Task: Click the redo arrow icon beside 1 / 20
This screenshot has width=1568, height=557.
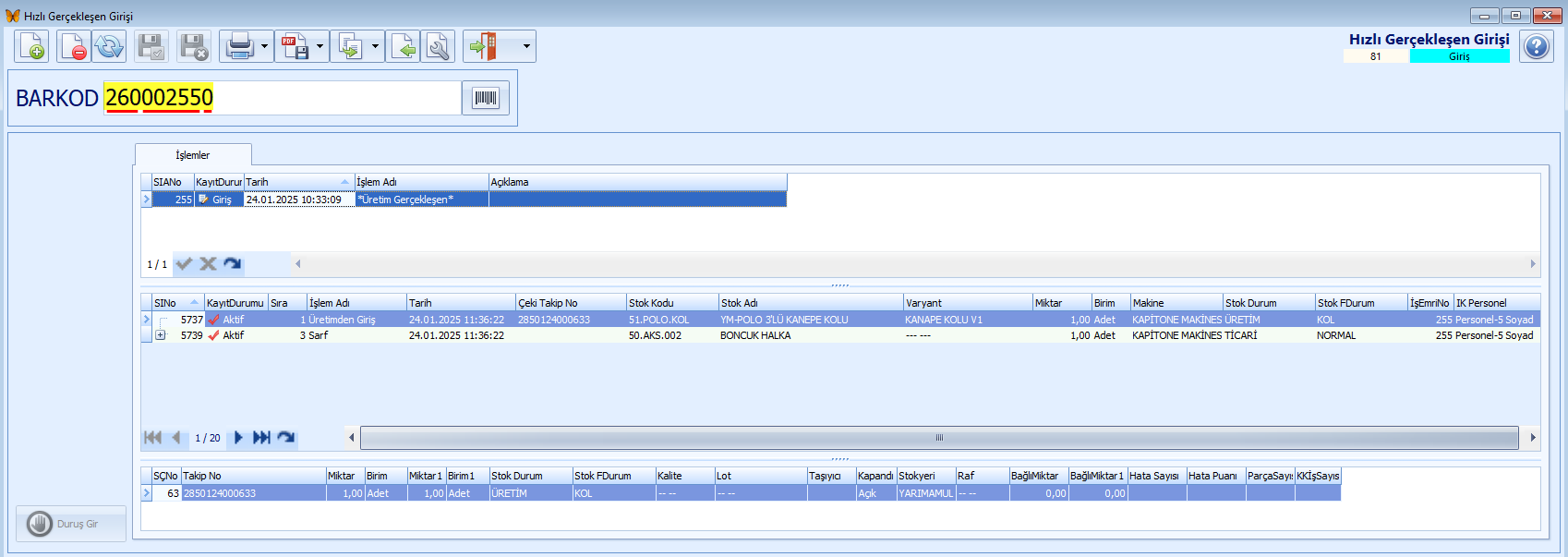Action: click(286, 438)
